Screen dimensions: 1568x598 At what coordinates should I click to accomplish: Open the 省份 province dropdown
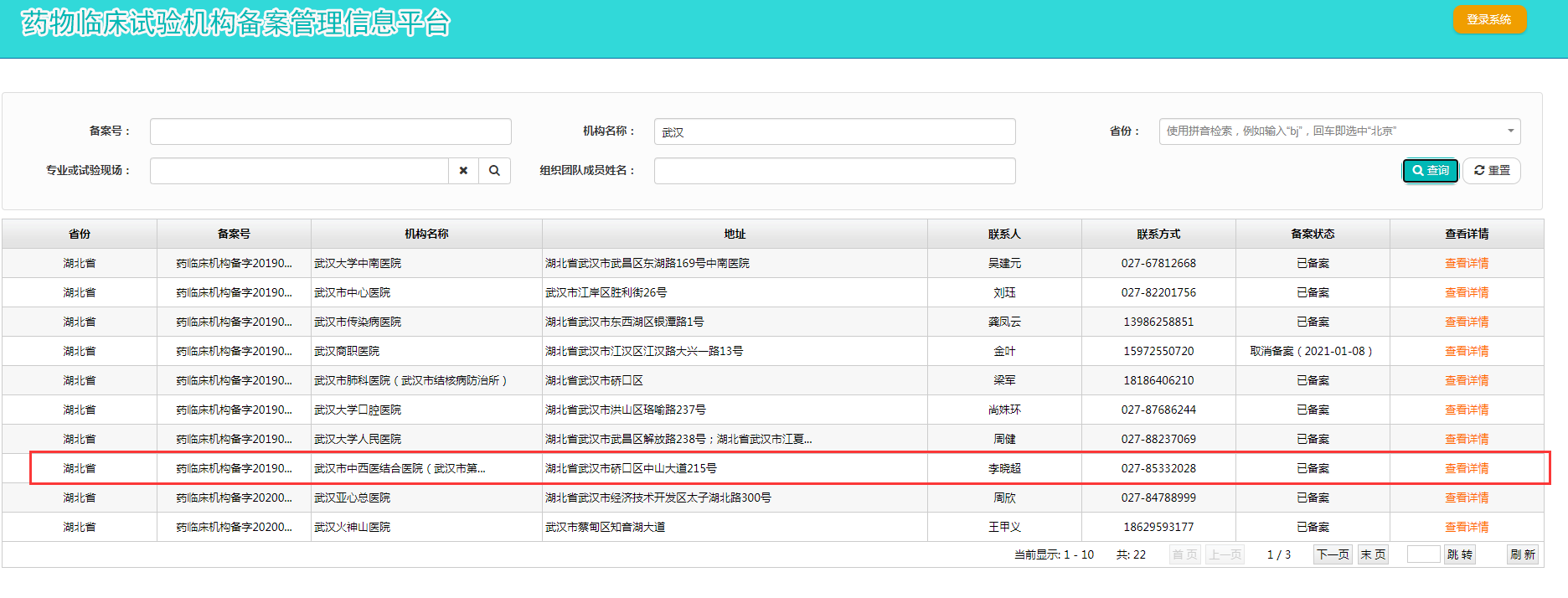pyautogui.click(x=1338, y=131)
